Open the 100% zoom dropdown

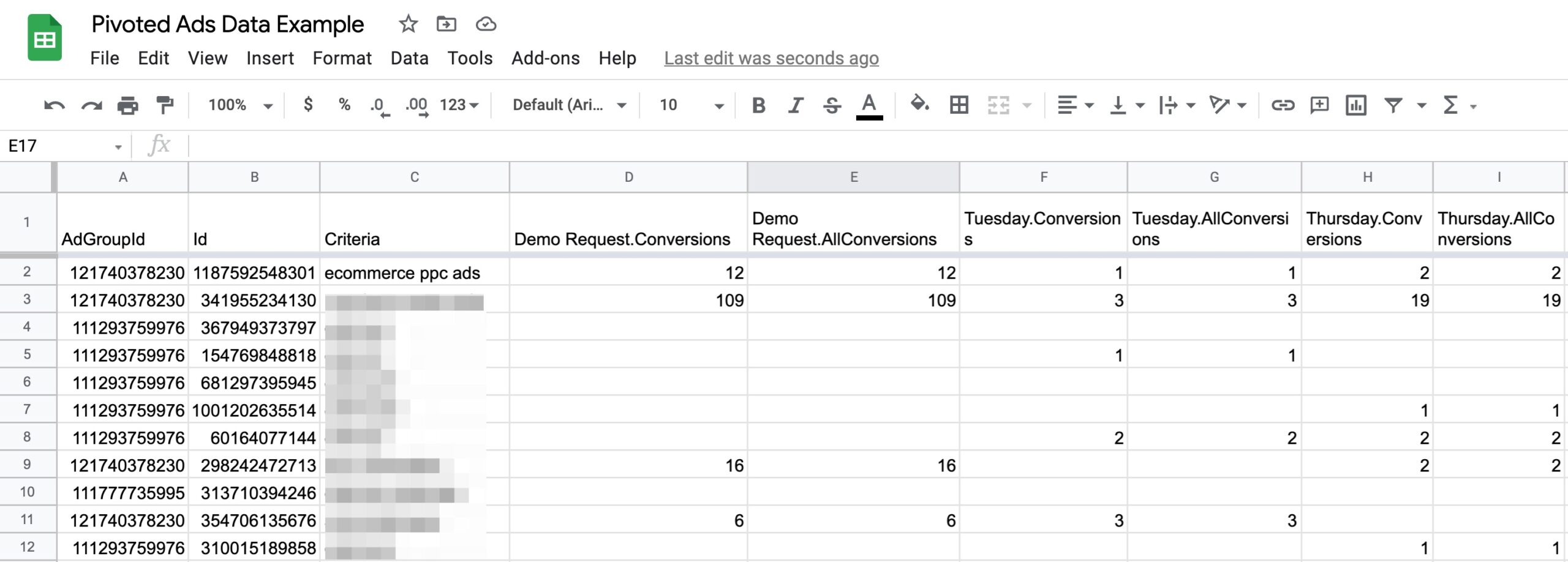coord(239,105)
